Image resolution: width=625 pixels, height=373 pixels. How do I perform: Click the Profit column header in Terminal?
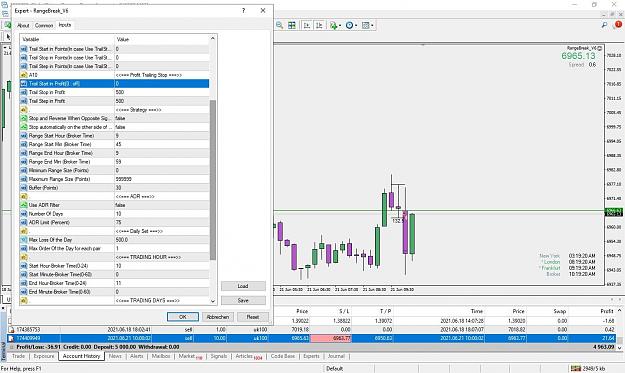click(x=607, y=311)
